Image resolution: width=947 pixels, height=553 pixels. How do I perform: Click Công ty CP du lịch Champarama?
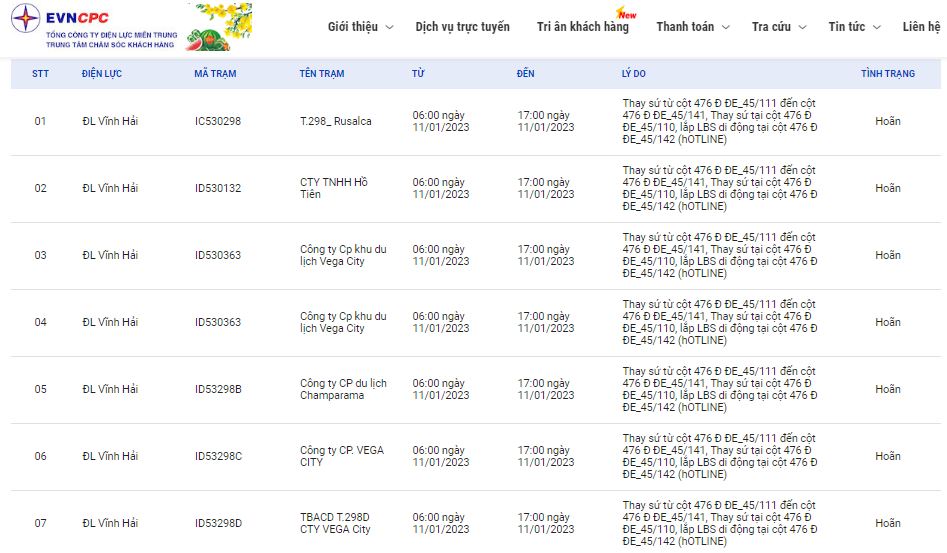pyautogui.click(x=343, y=389)
